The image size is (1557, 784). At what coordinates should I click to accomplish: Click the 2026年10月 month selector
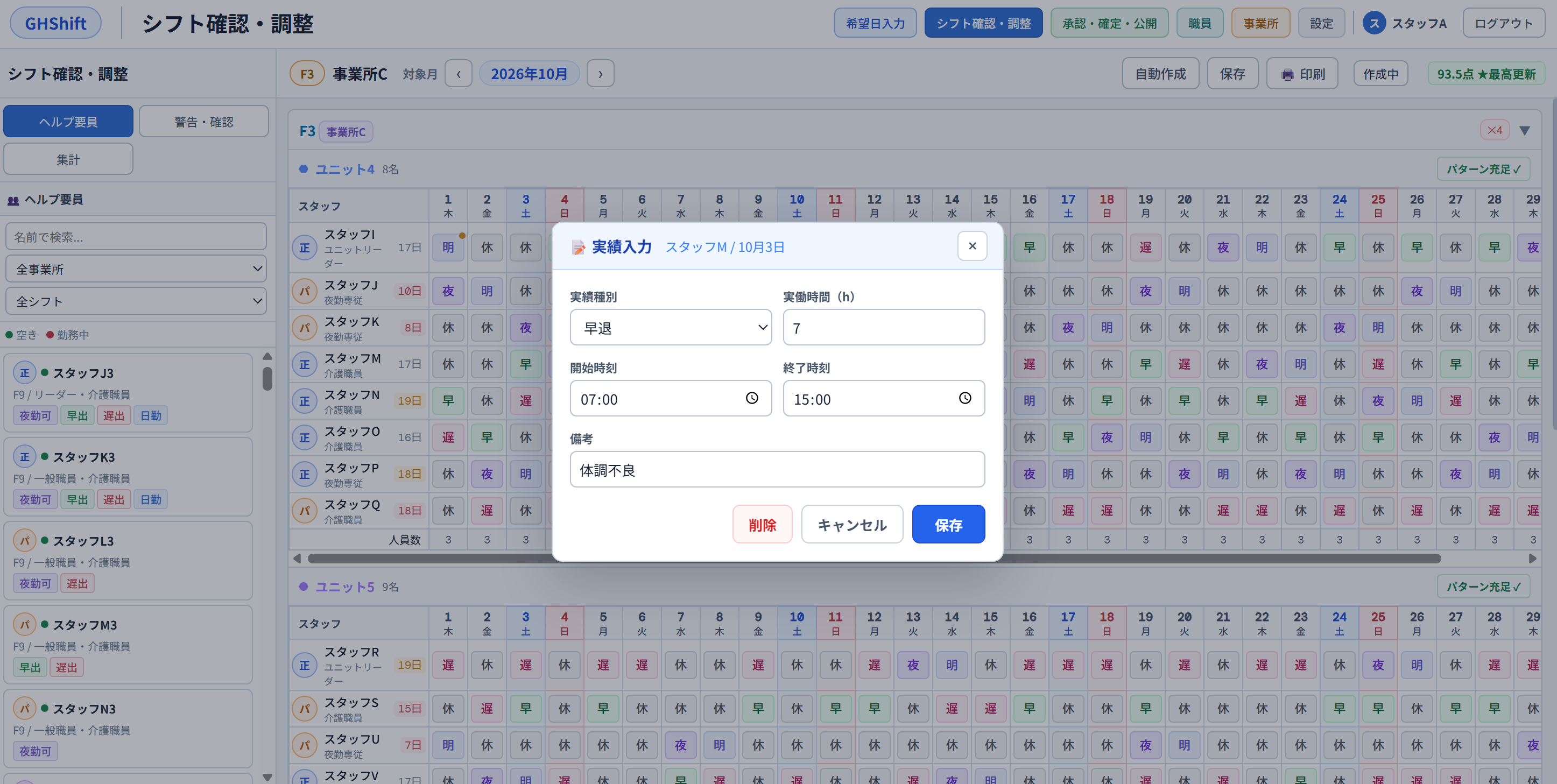click(x=529, y=74)
